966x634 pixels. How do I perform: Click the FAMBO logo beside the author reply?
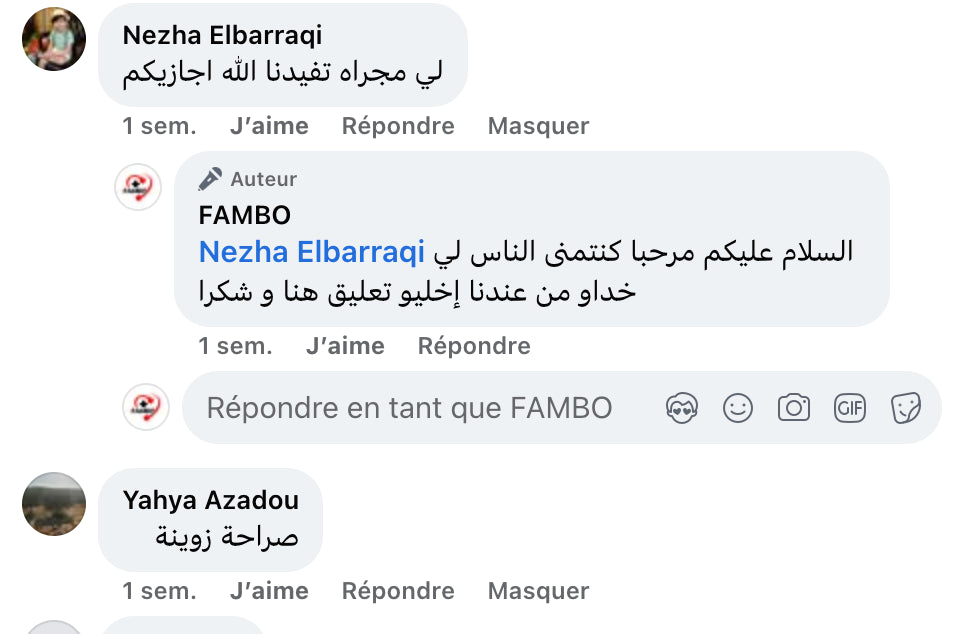click(x=138, y=187)
